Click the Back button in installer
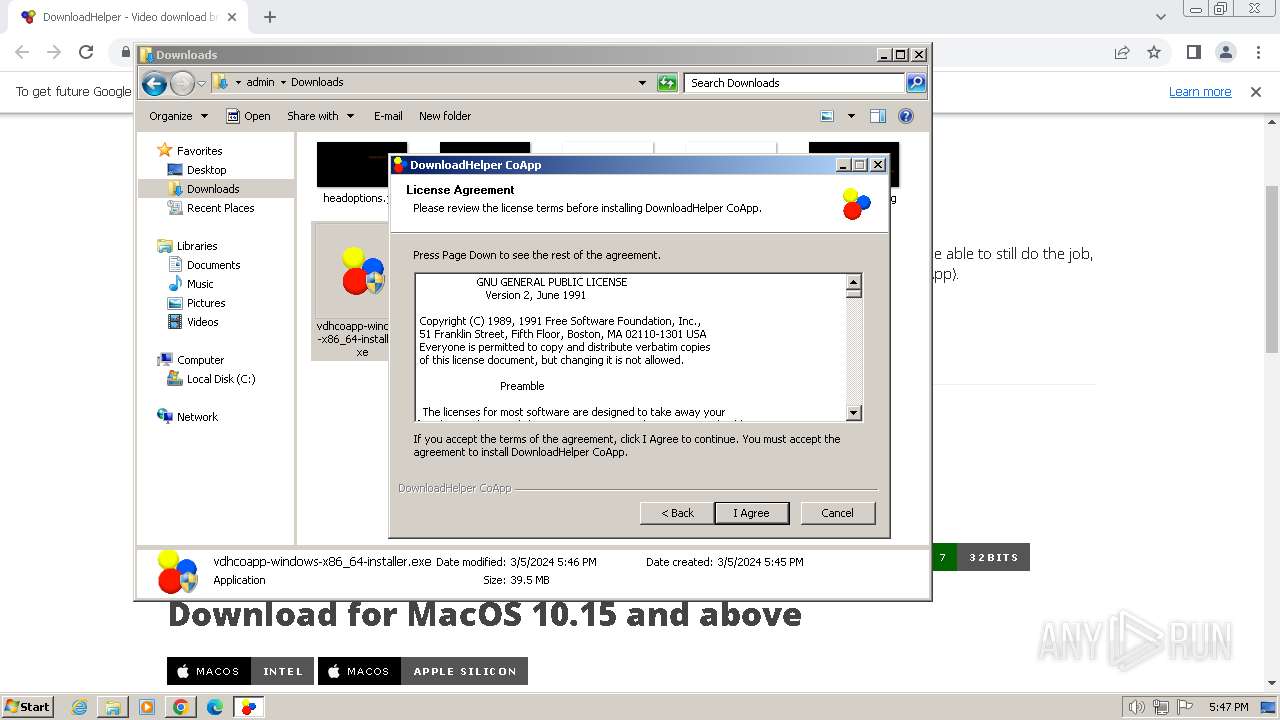This screenshot has height=720, width=1280. 677,513
